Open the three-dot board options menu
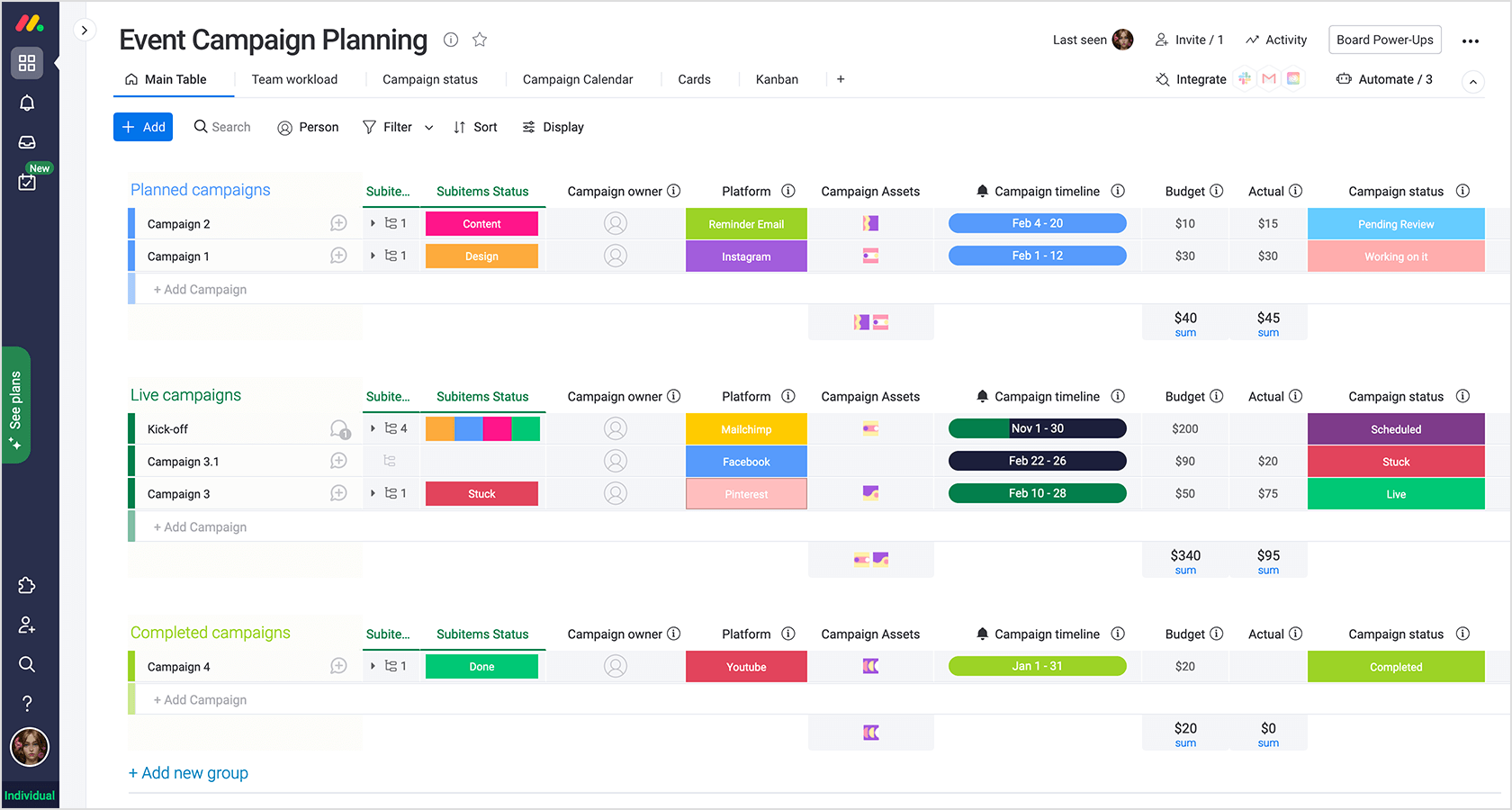The image size is (1512, 810). [x=1471, y=40]
